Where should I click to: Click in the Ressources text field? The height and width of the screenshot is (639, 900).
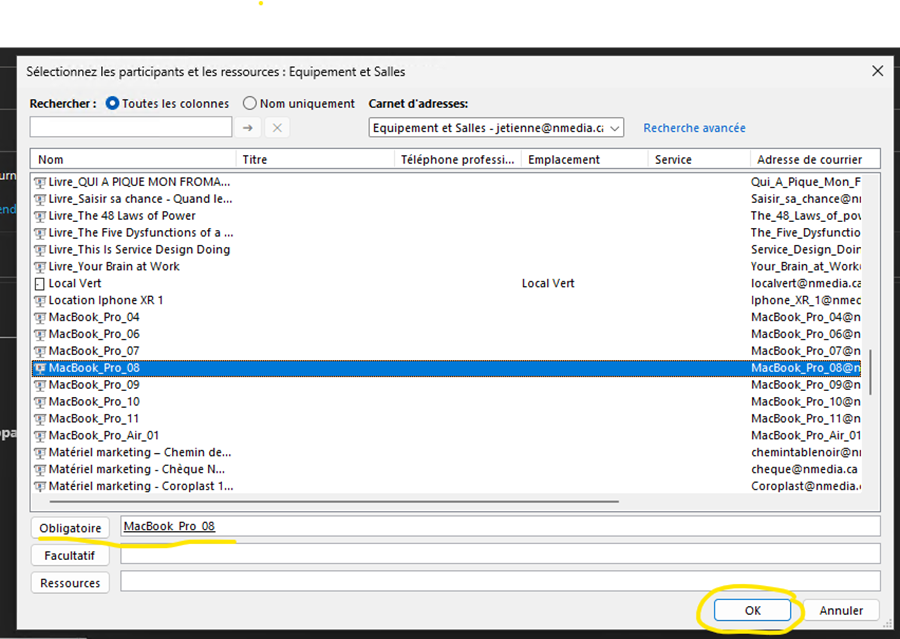pyautogui.click(x=500, y=581)
